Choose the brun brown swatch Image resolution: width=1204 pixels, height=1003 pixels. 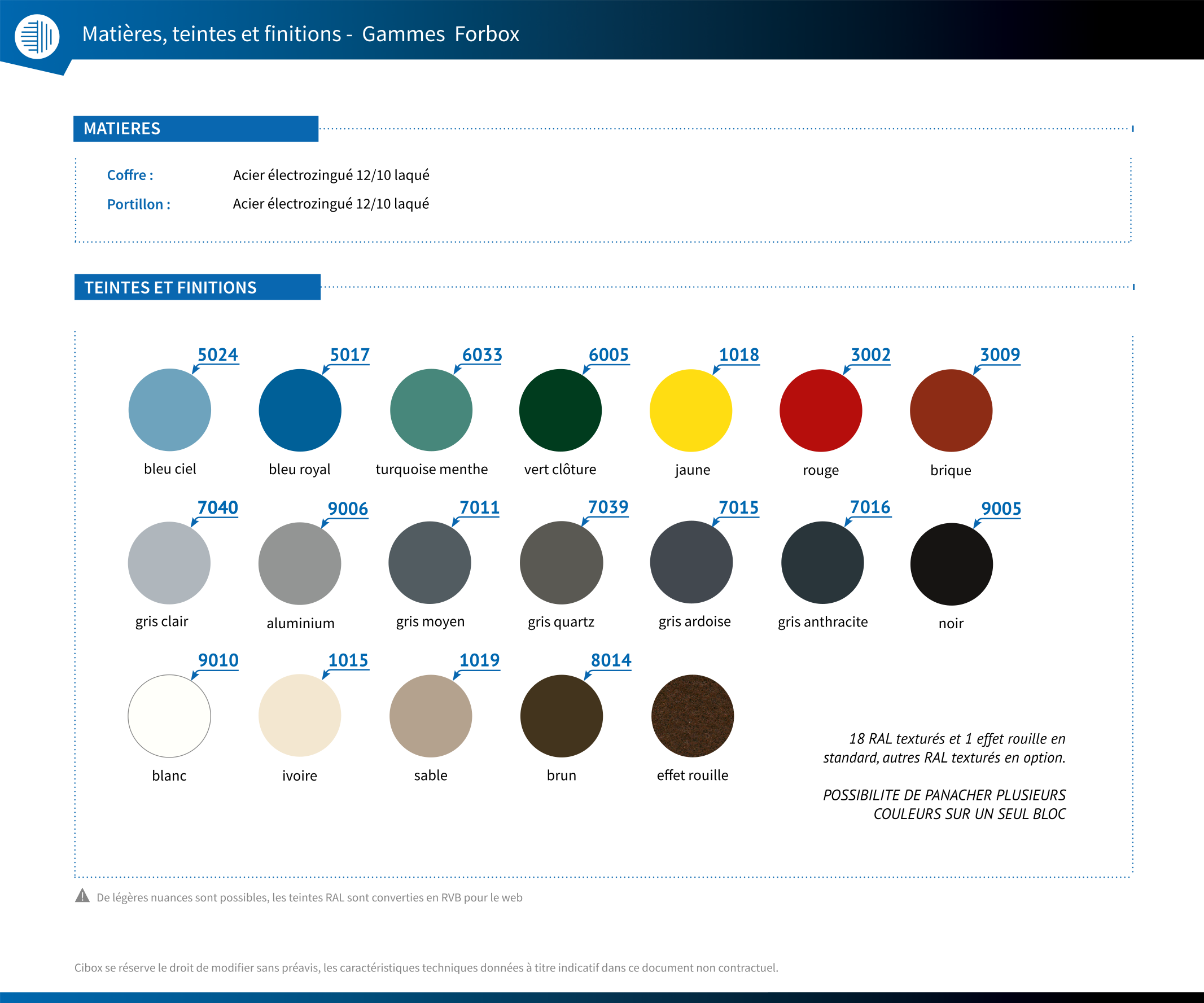(561, 716)
